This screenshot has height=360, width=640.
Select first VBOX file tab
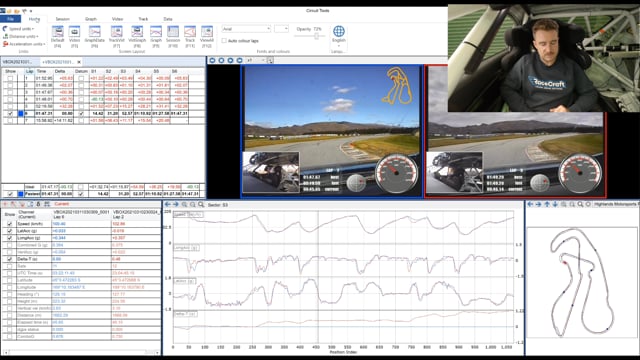(18, 62)
